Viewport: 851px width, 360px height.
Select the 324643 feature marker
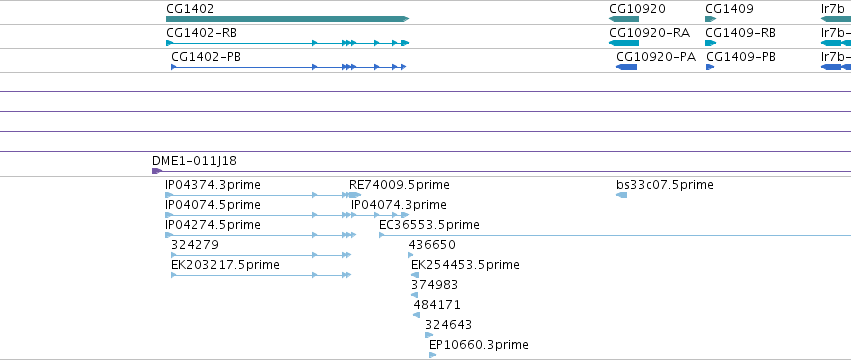(x=429, y=335)
